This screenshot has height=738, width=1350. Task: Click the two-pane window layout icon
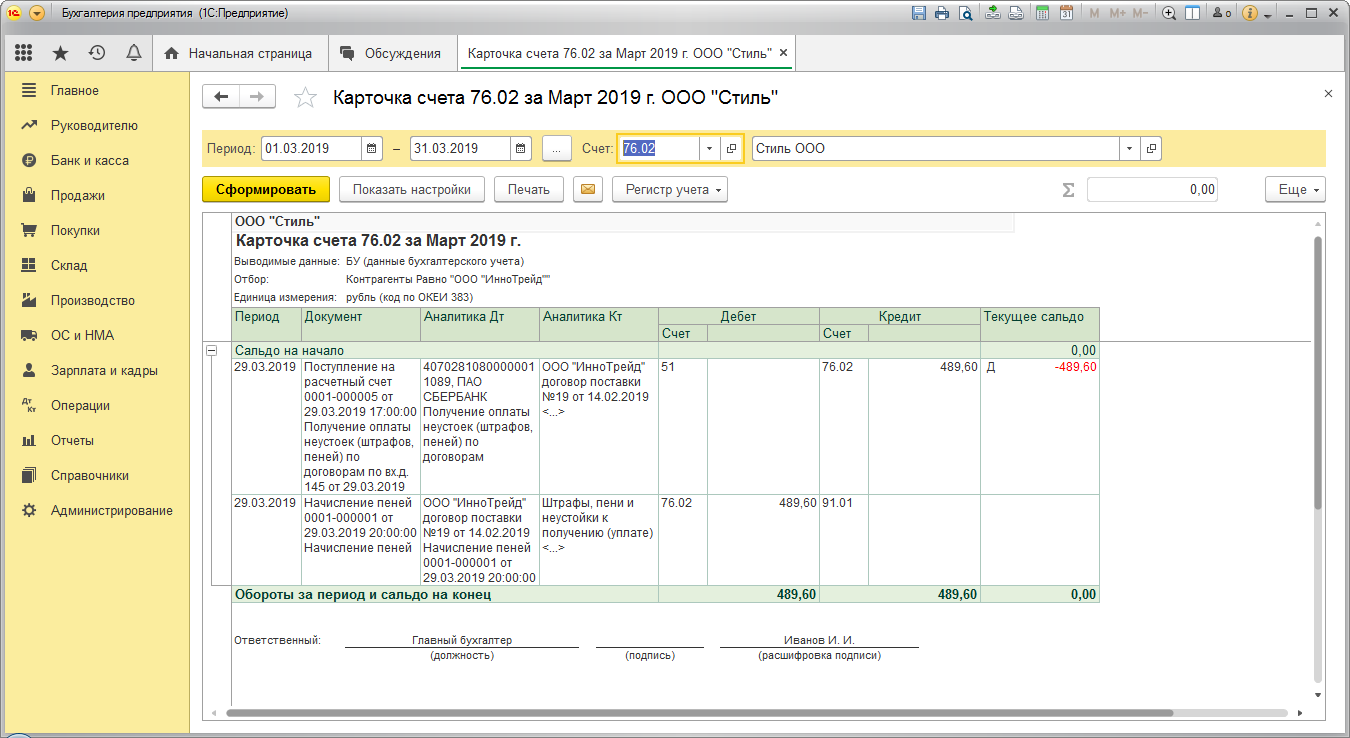[1192, 13]
